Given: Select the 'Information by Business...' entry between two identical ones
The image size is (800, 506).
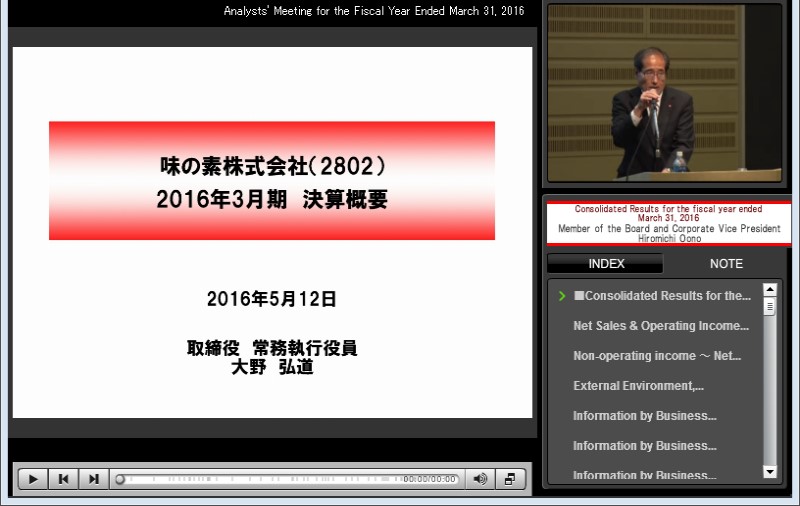Looking at the screenshot, I should tap(644, 446).
